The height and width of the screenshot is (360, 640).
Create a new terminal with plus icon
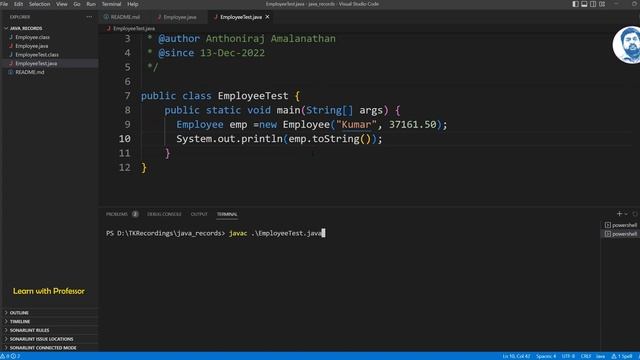619,214
